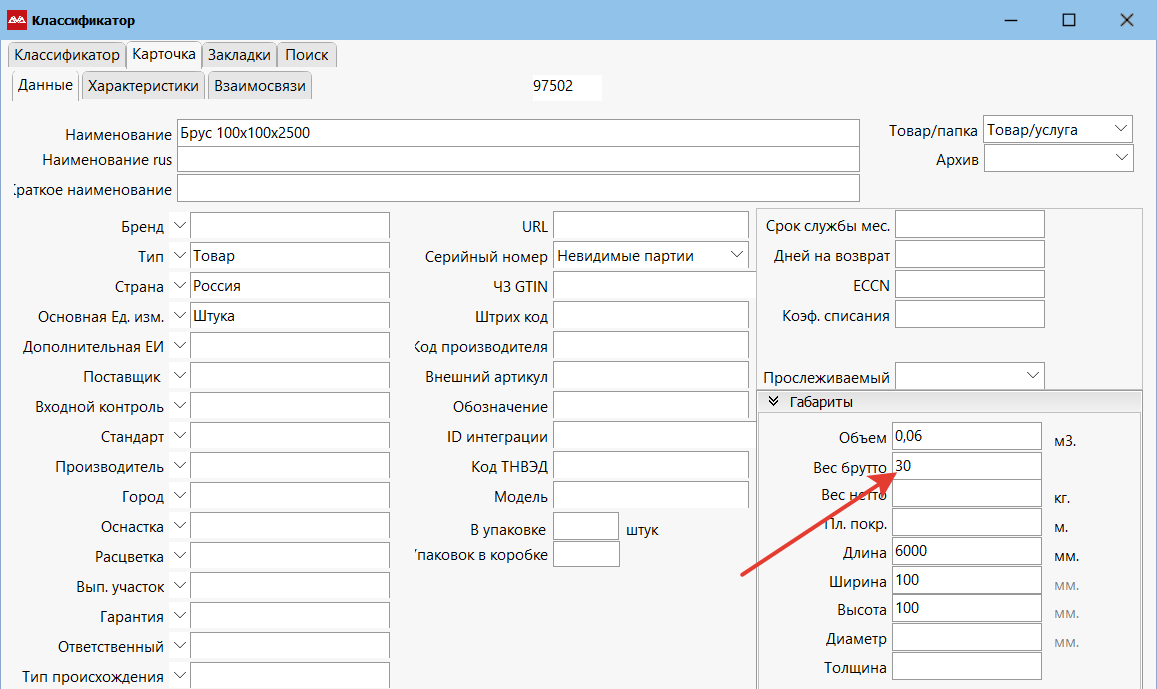Expand the Стандарт dropdown arrow
This screenshot has width=1157, height=689.
pyautogui.click(x=179, y=436)
